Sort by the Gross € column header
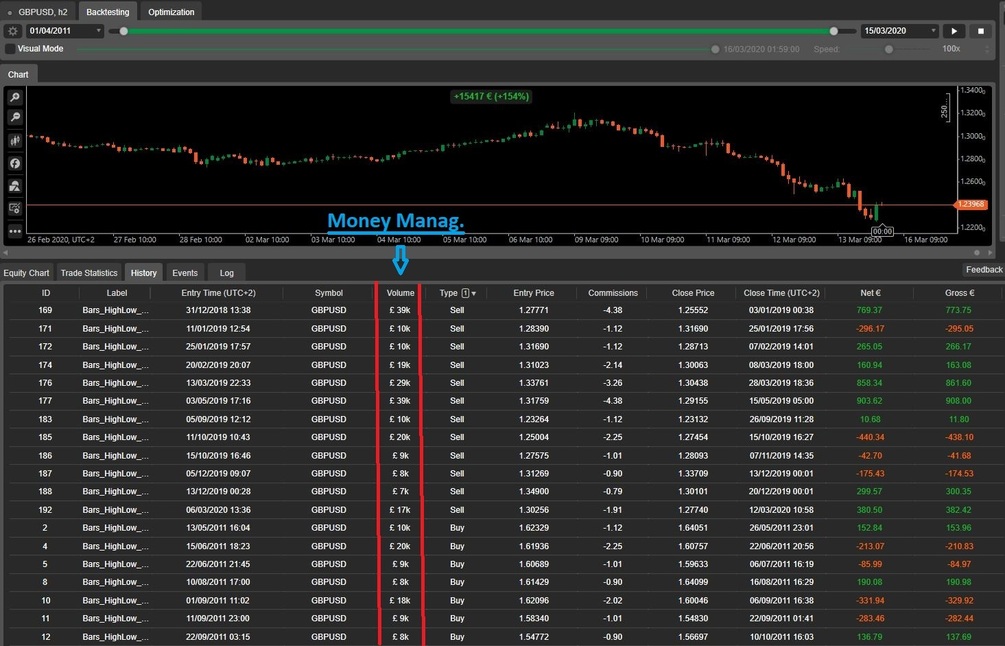The image size is (1005, 646). (959, 293)
